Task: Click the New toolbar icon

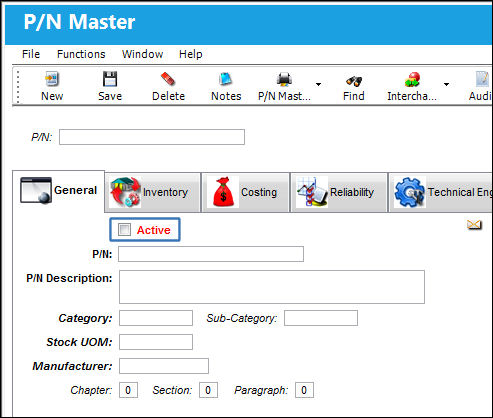Action: (x=52, y=79)
